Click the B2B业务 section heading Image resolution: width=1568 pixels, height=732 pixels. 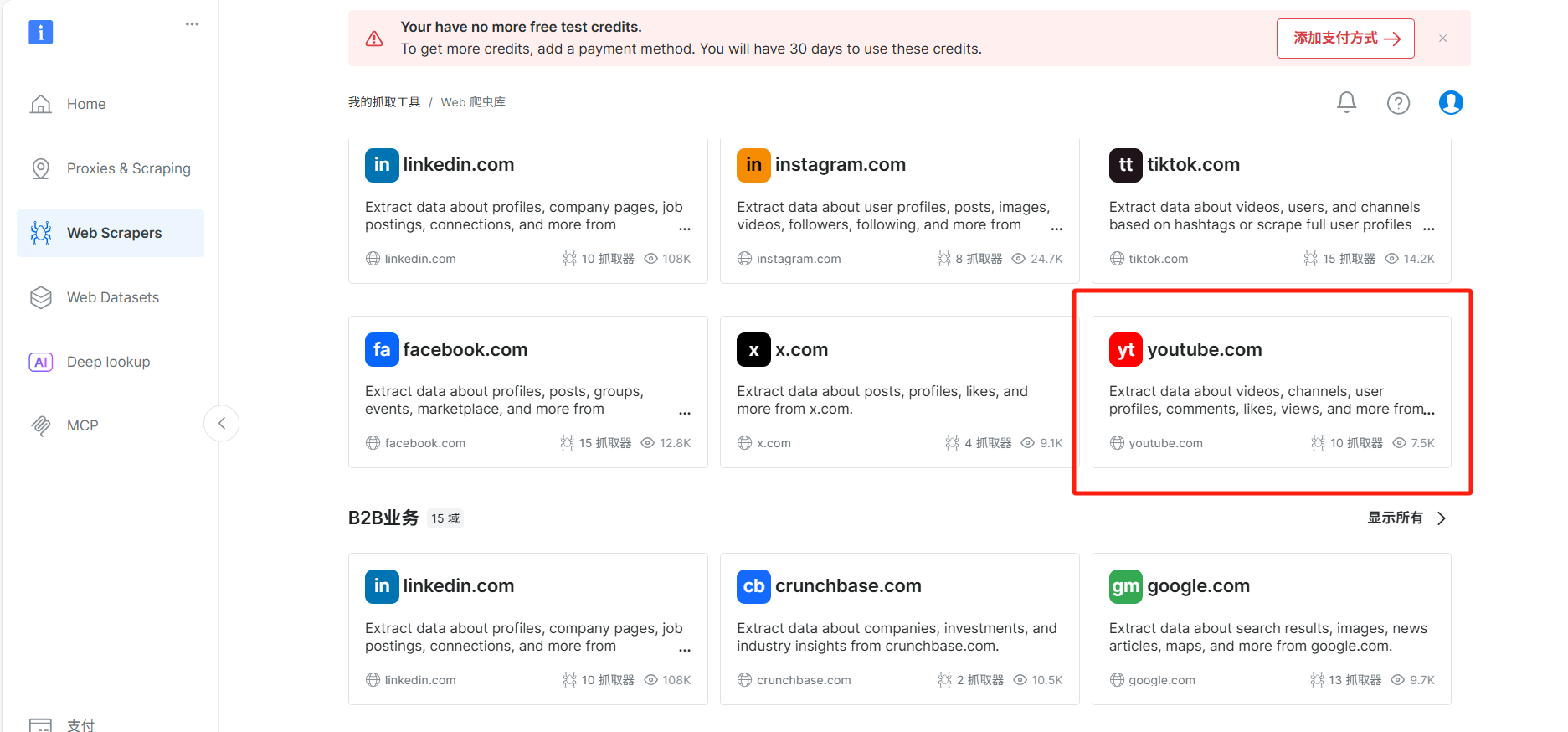pos(383,518)
